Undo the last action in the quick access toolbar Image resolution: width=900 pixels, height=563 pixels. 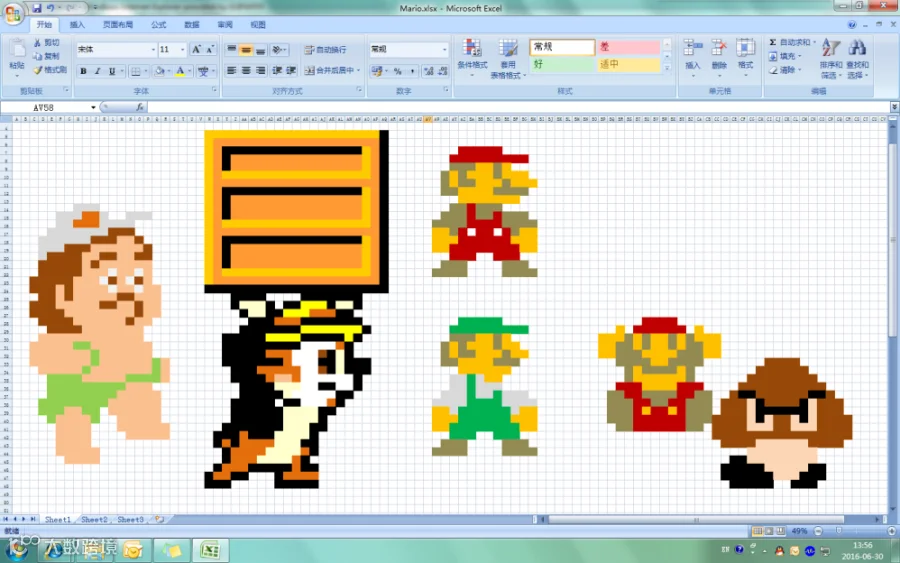tap(51, 8)
